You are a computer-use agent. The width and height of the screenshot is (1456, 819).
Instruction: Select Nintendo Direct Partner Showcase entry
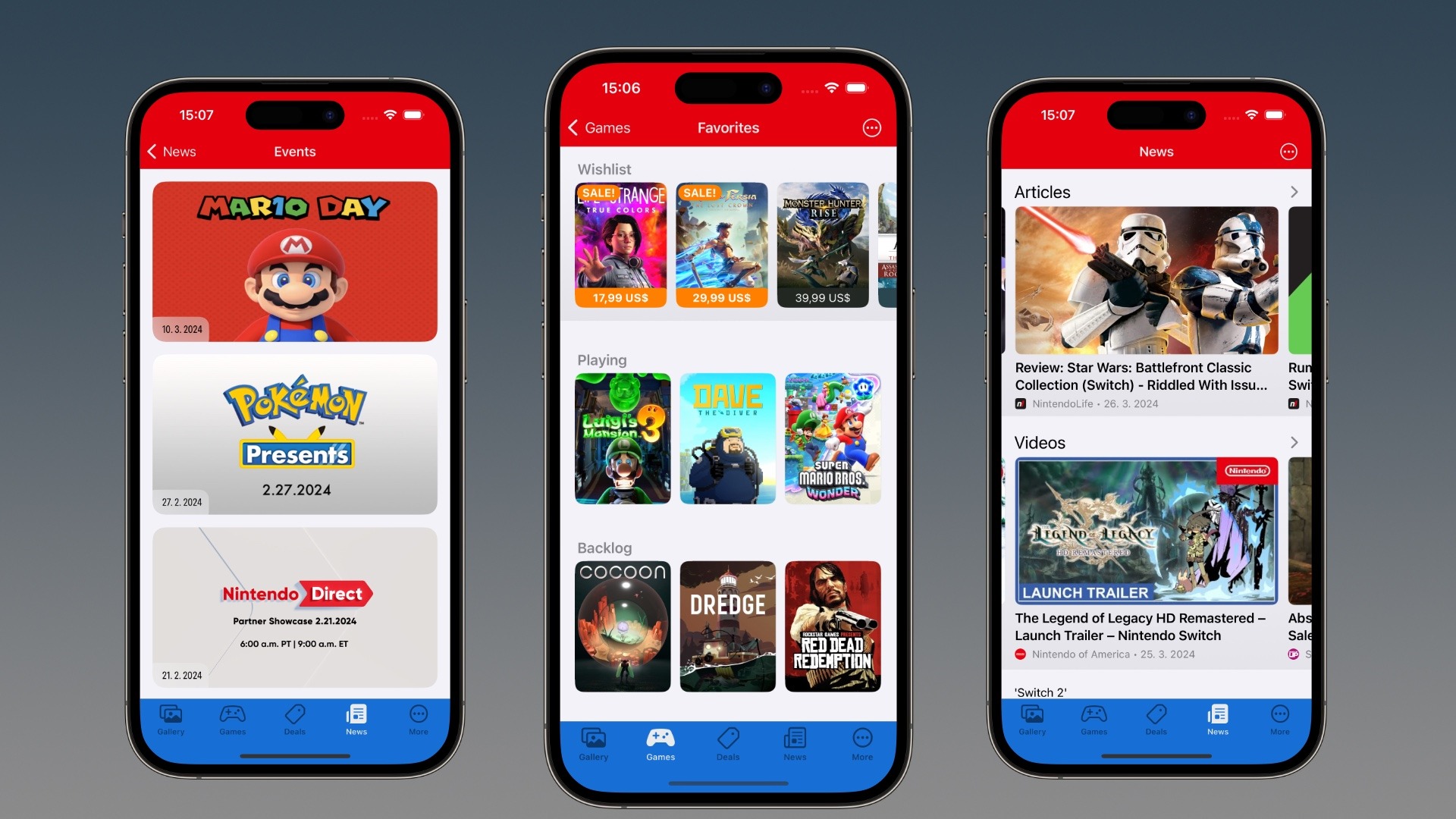pos(295,608)
